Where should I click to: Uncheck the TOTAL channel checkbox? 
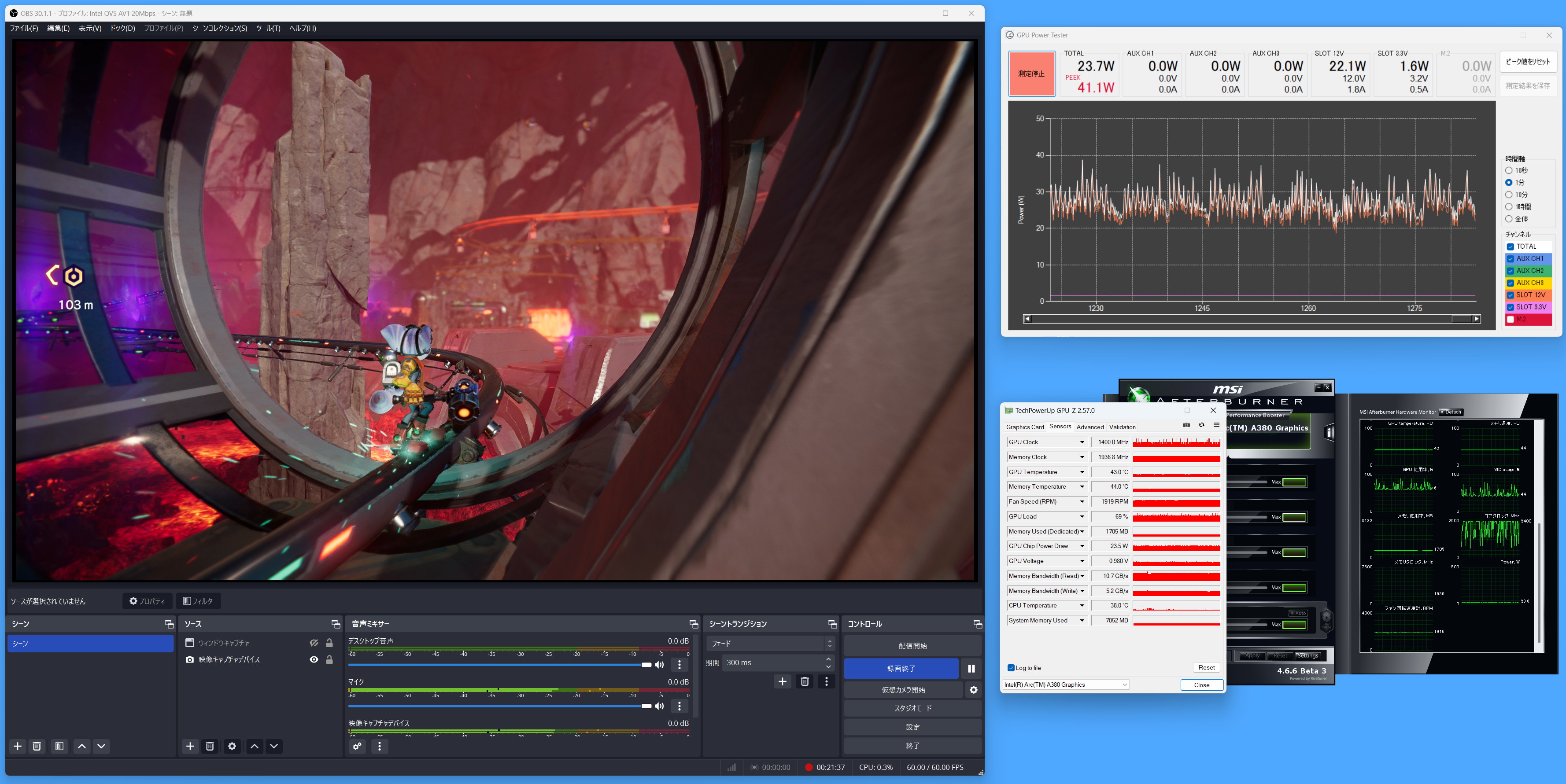point(1510,247)
